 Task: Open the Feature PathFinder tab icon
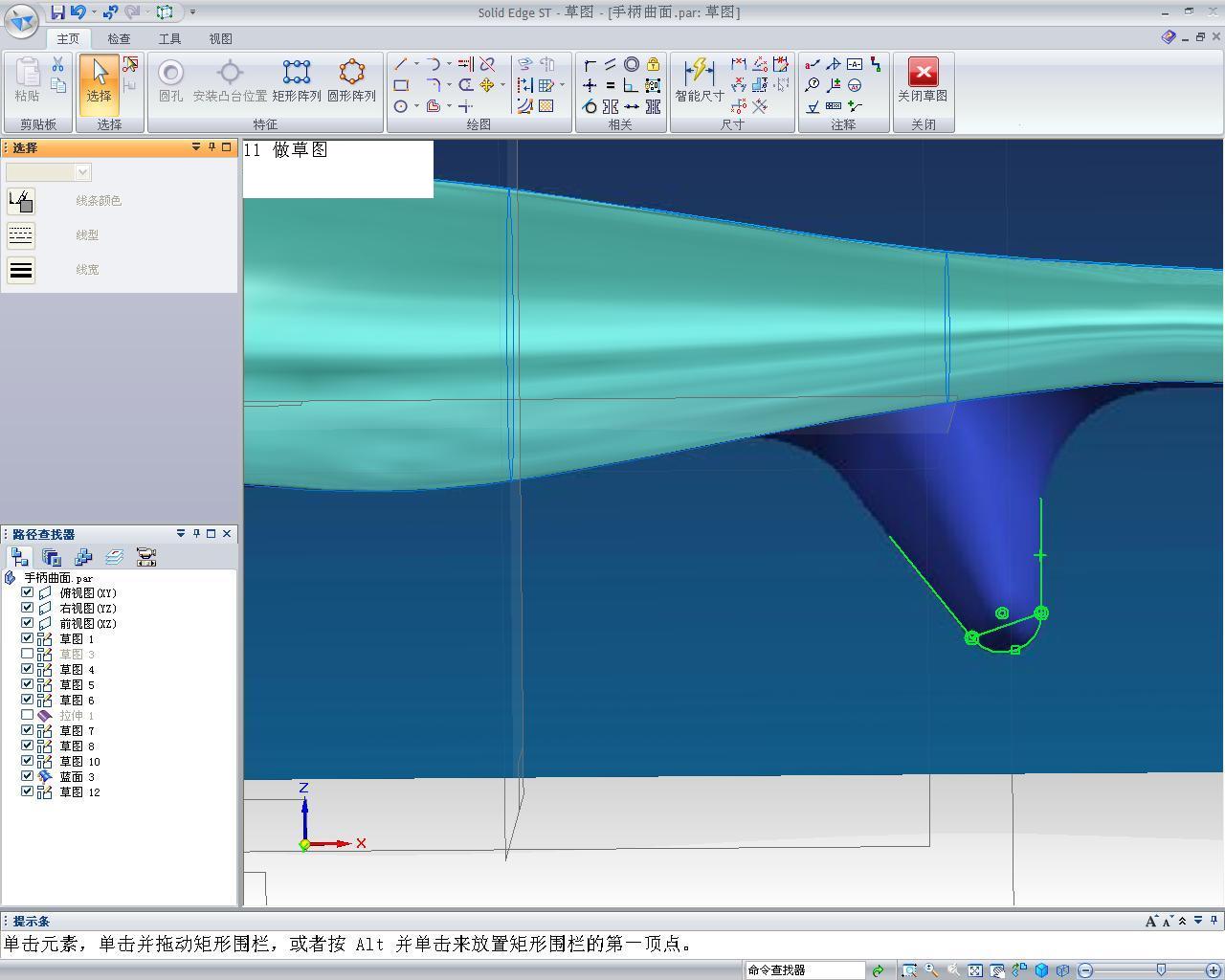tap(20, 557)
